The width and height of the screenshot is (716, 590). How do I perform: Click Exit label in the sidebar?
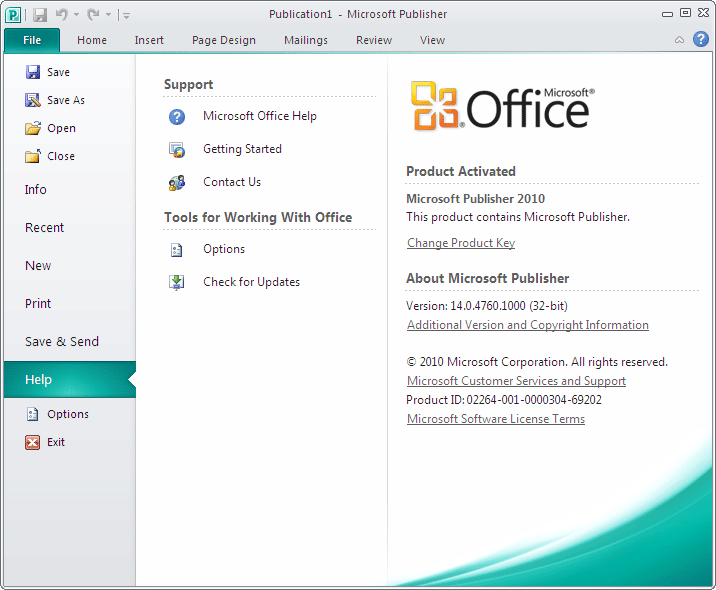click(x=56, y=442)
